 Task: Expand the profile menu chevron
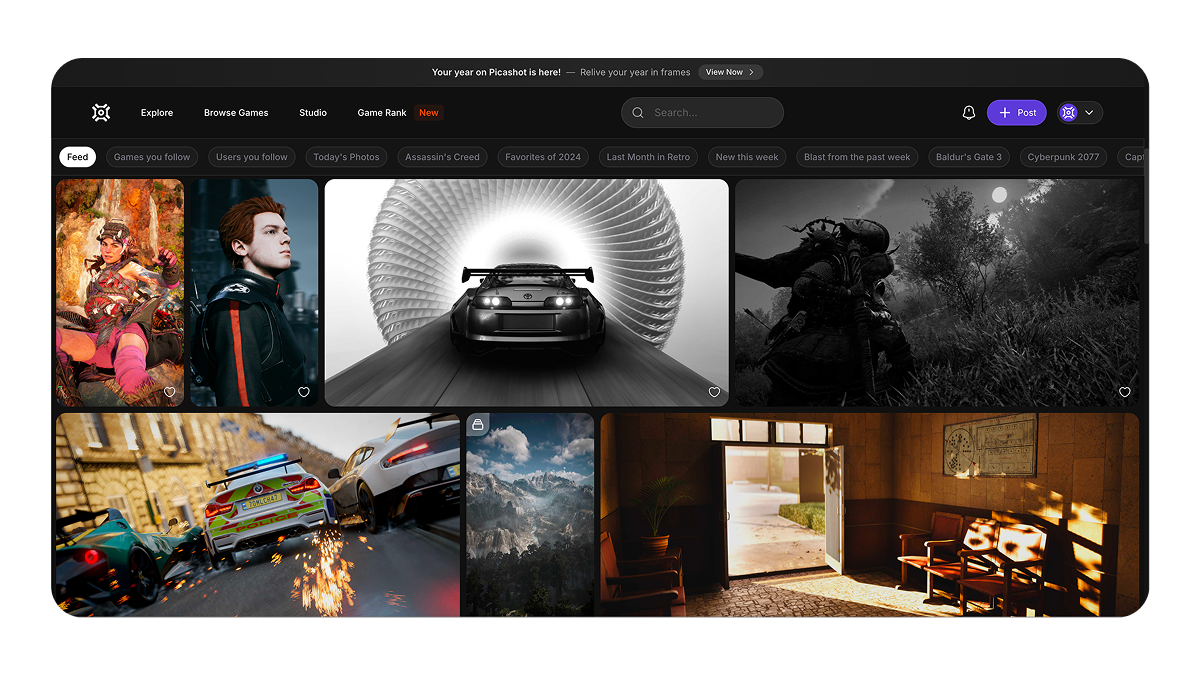point(1089,113)
